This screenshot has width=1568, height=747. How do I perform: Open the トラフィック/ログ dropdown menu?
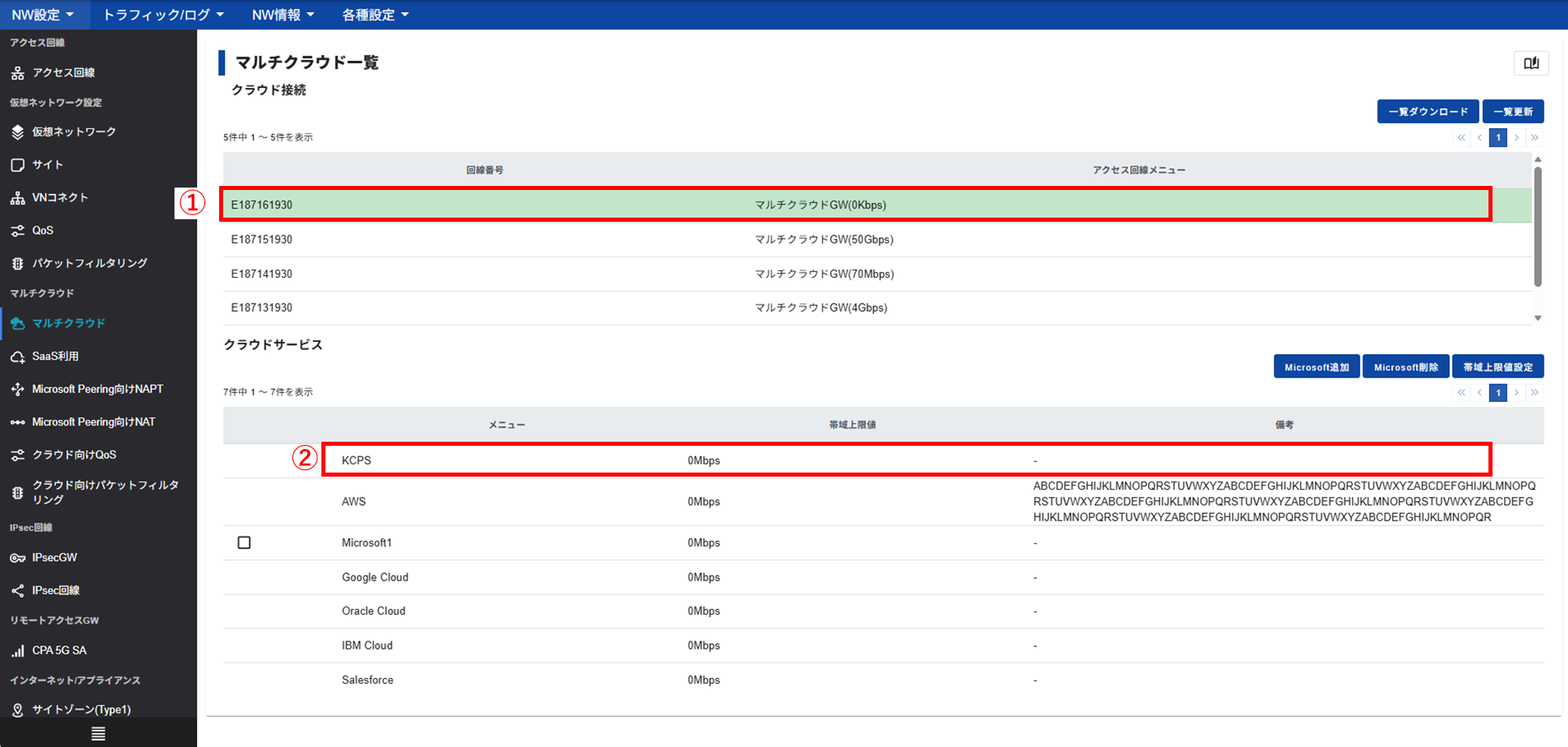(x=163, y=15)
